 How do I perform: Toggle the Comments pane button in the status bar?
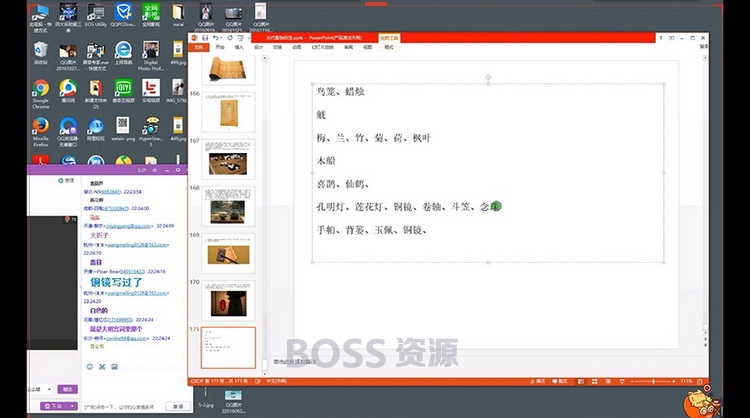560,382
